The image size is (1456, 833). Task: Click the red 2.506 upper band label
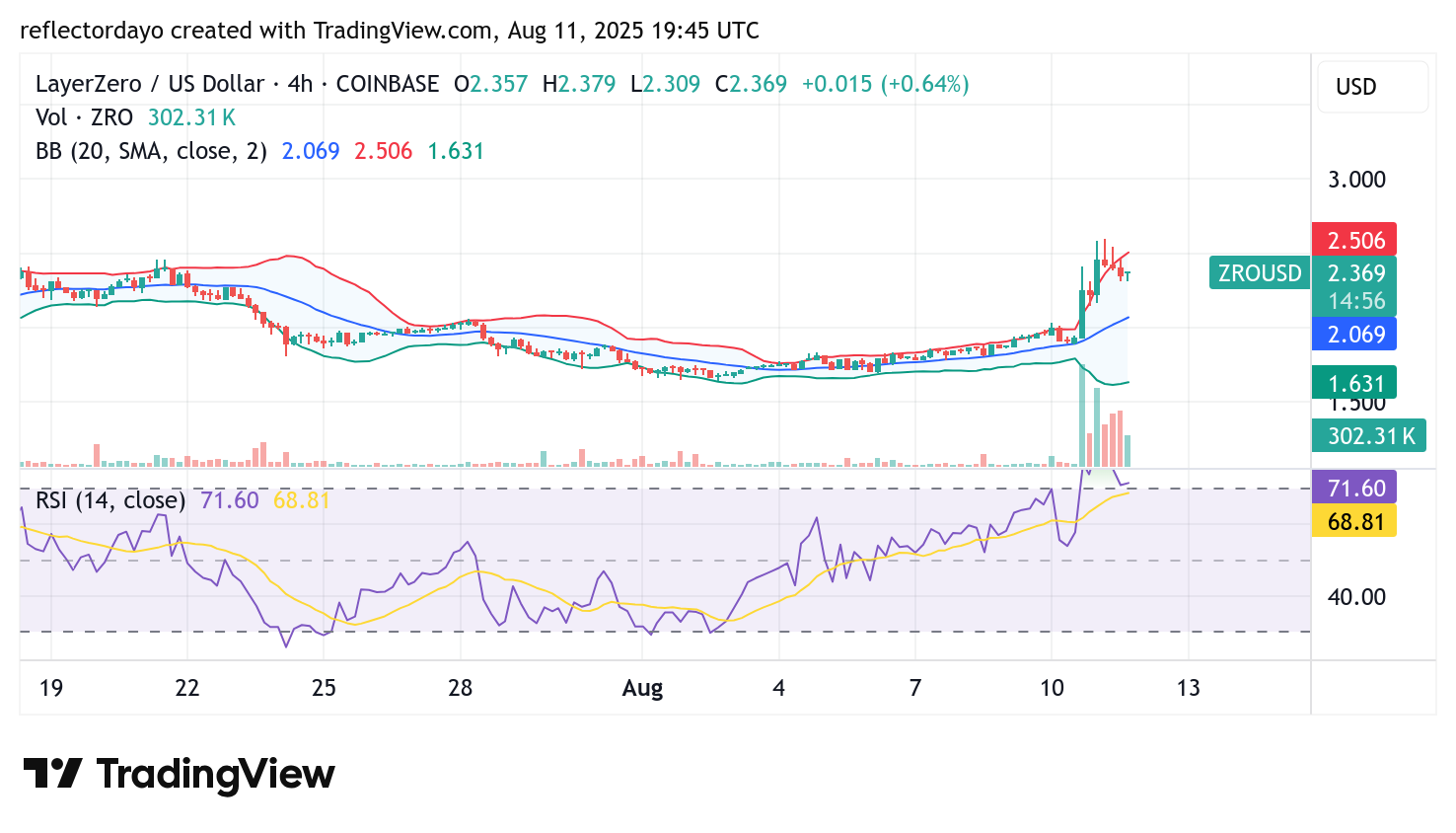(1354, 240)
